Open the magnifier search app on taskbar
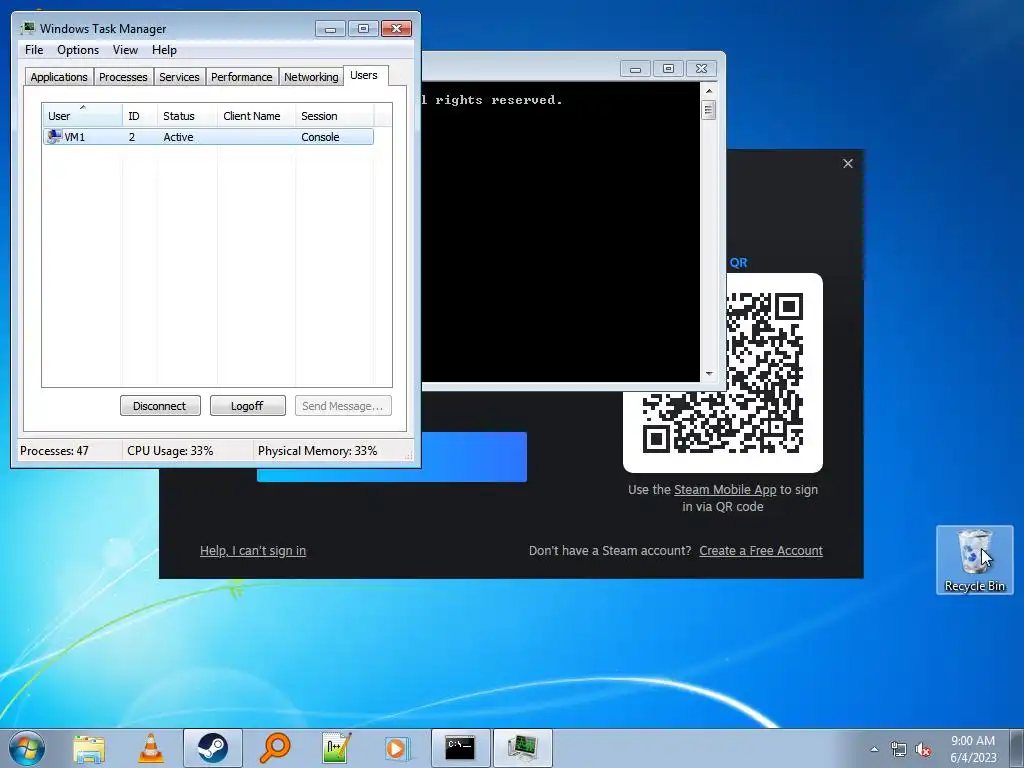 pyautogui.click(x=274, y=748)
